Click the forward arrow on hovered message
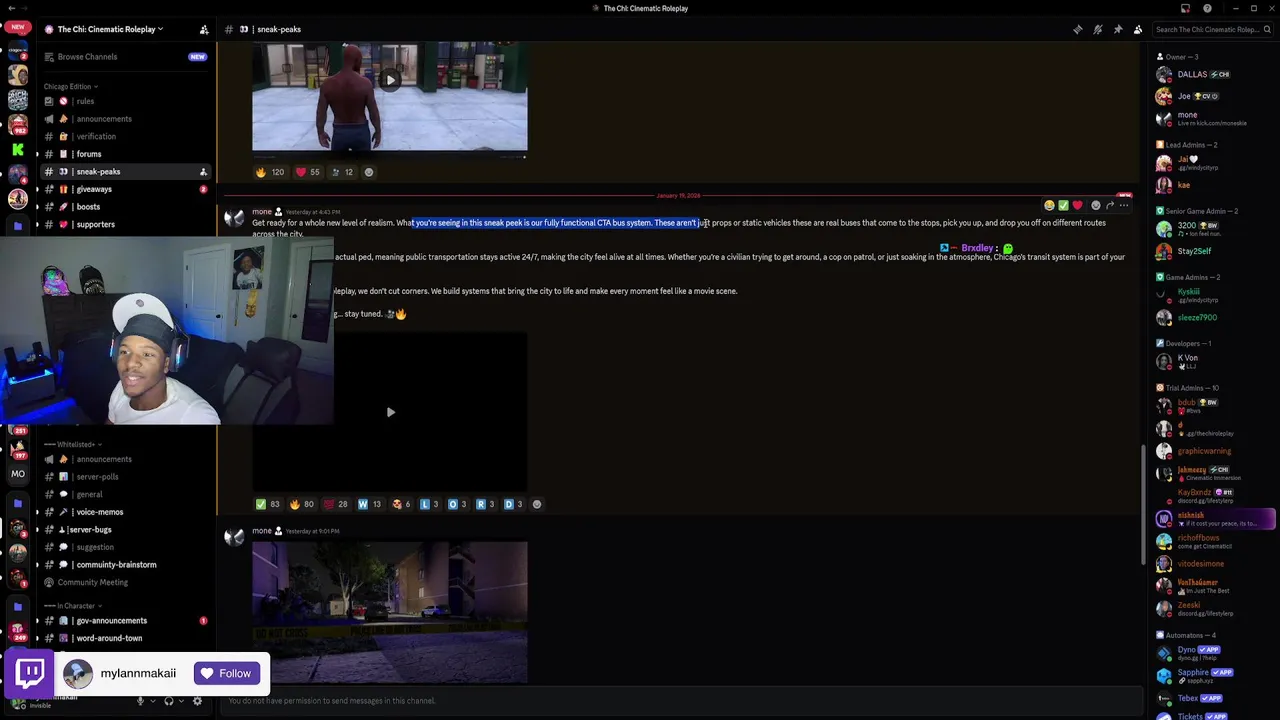This screenshot has height=720, width=1280. coord(1110,205)
